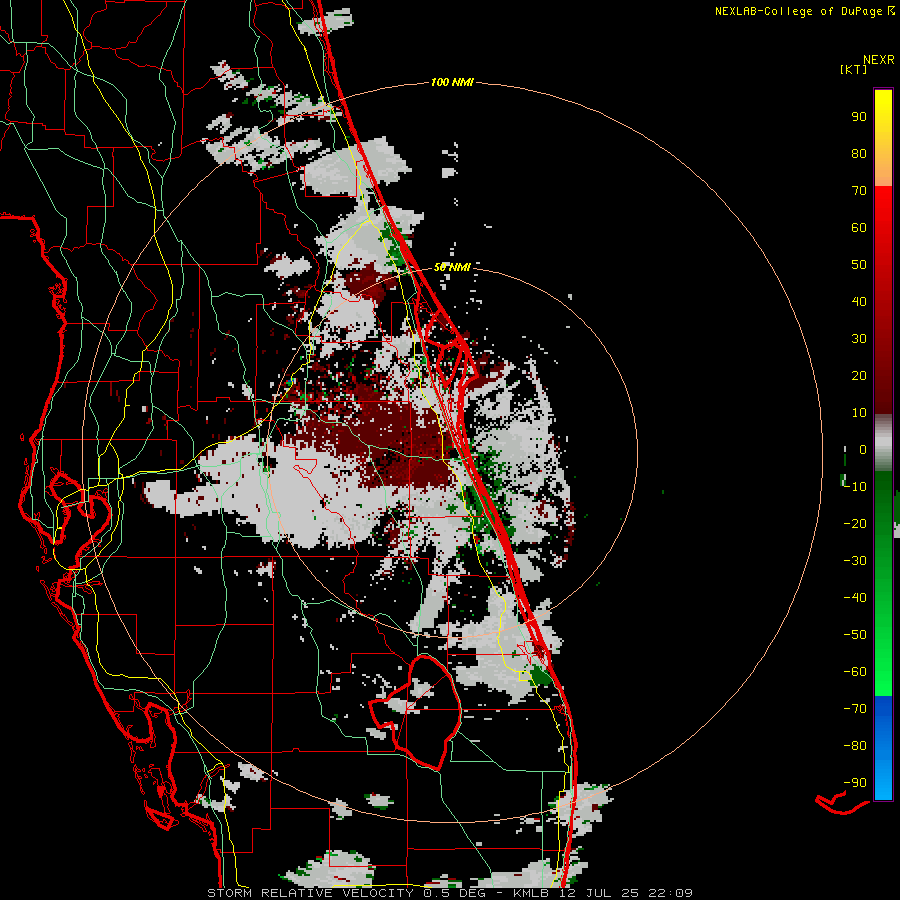900x900 pixels.
Task: Click the 0 knot scale label
Action: [863, 450]
